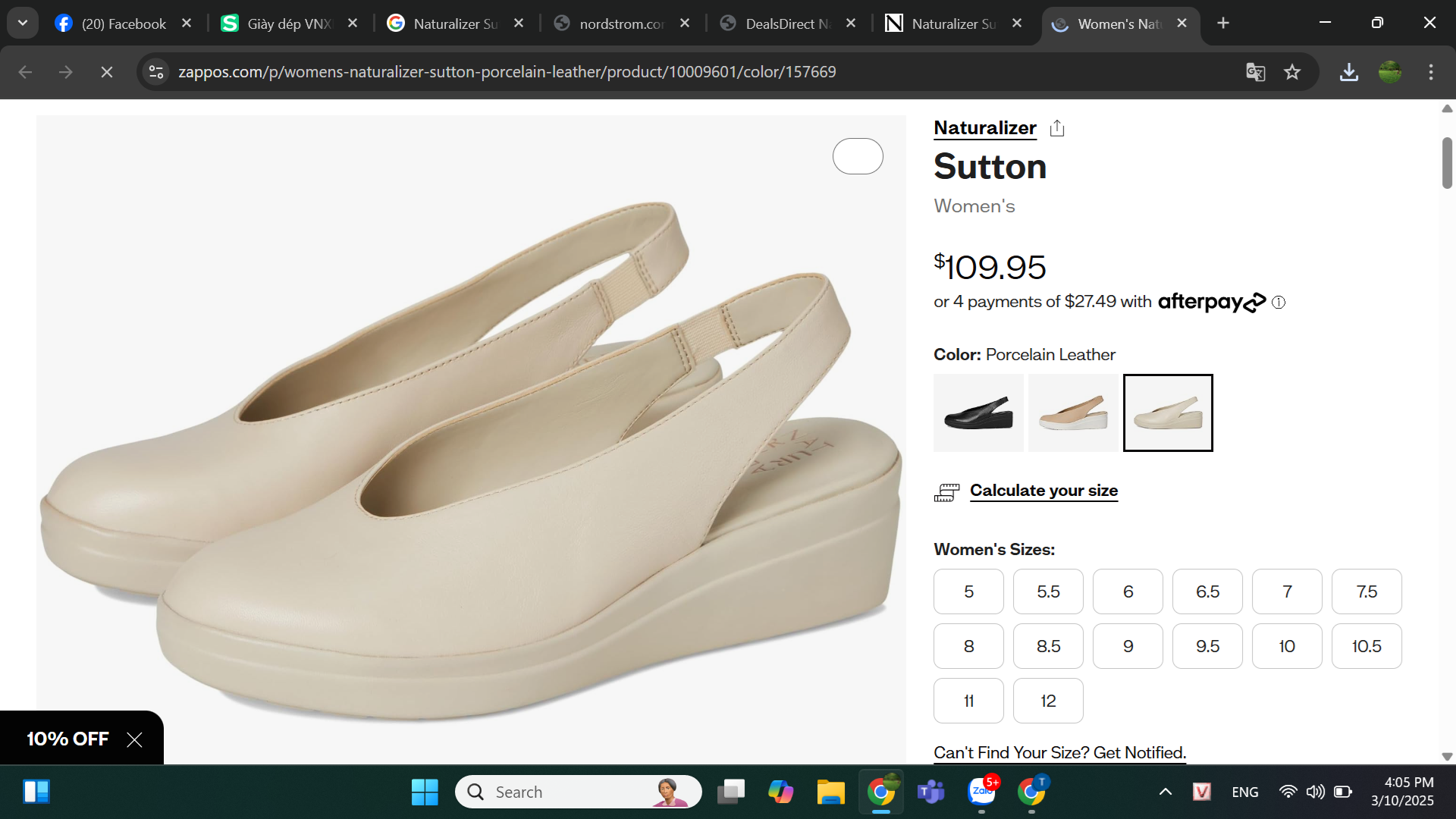This screenshot has width=1456, height=819.
Task: Click the Afterpay info icon
Action: click(x=1279, y=303)
